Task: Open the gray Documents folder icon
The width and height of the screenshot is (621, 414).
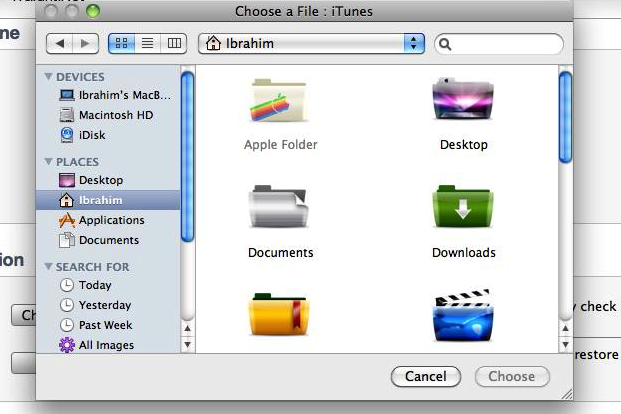Action: pyautogui.click(x=279, y=206)
